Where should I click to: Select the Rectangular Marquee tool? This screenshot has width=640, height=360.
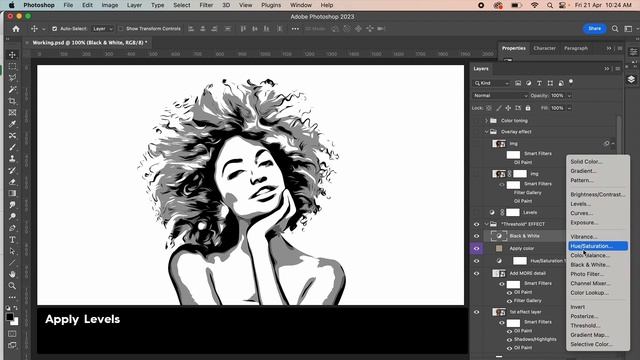tap(12, 66)
